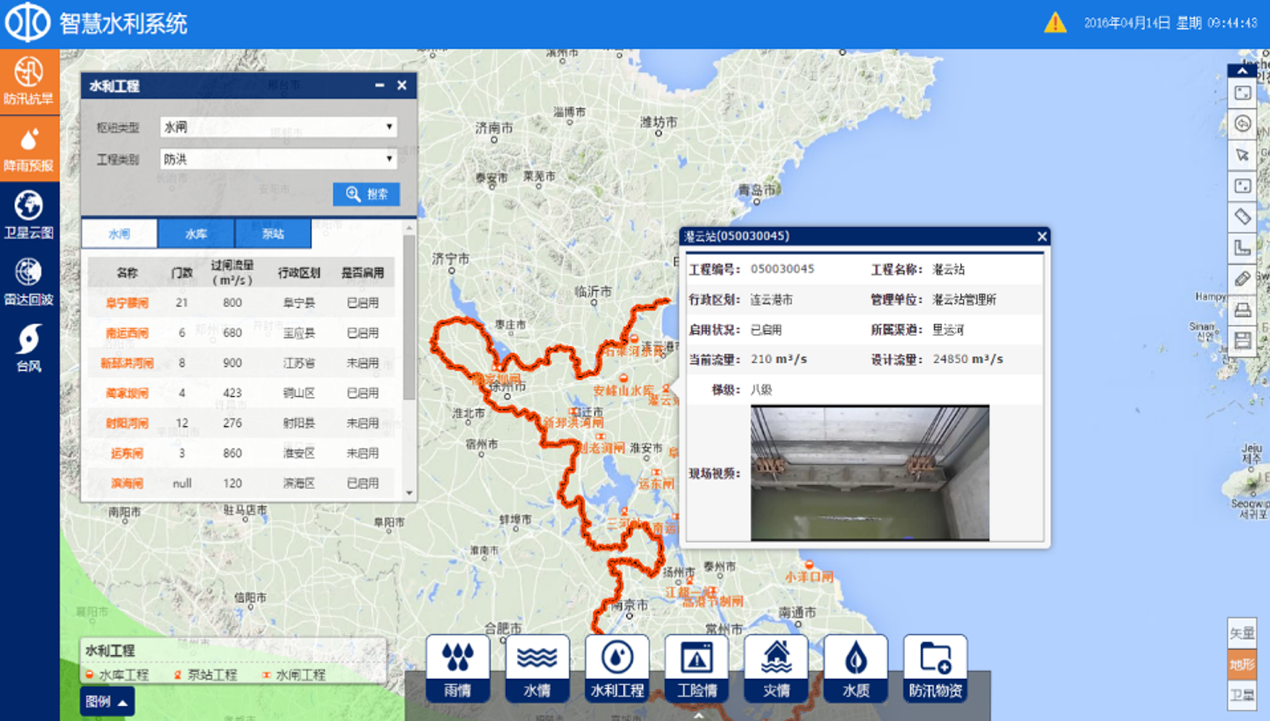The image size is (1270, 721).
Task: Click the print tool icon
Action: [1242, 311]
